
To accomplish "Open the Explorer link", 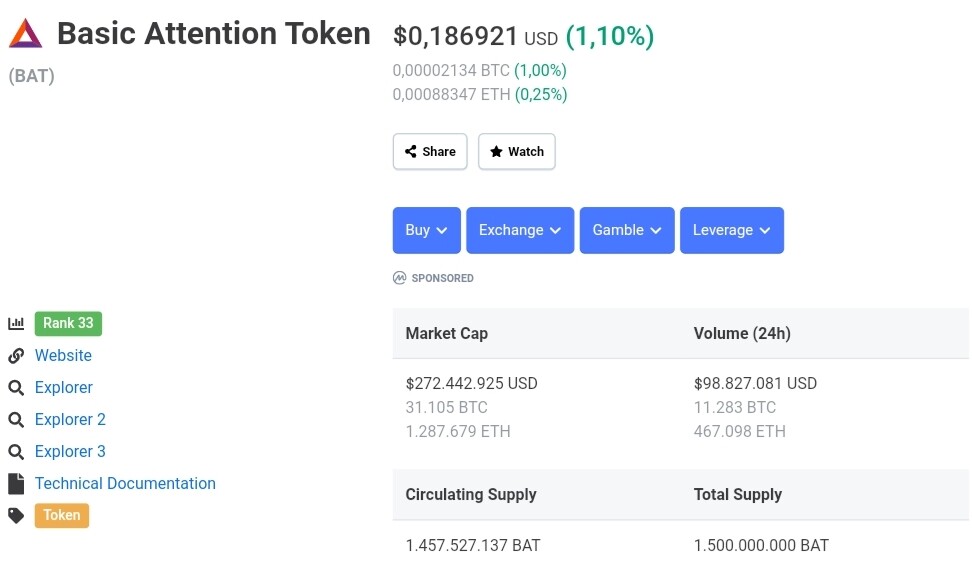I will (64, 388).
